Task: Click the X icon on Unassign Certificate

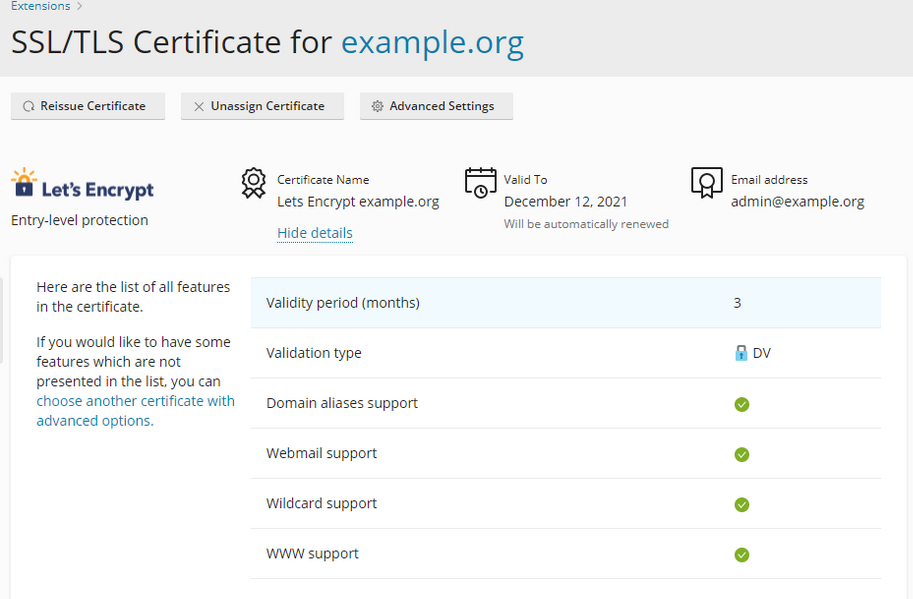Action: point(199,107)
